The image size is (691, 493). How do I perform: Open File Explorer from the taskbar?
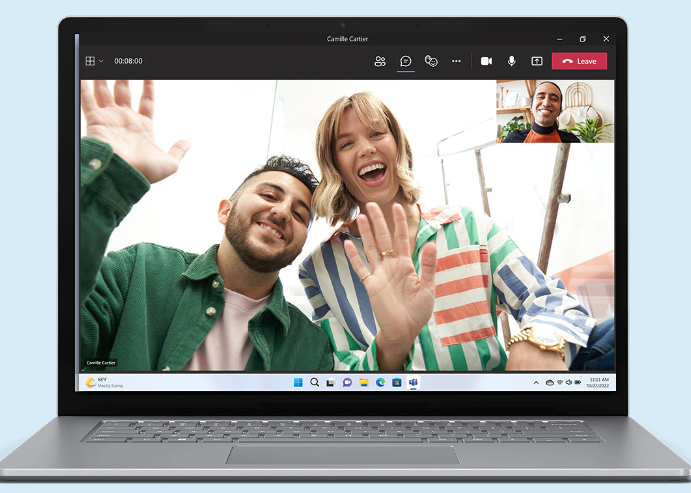(364, 382)
